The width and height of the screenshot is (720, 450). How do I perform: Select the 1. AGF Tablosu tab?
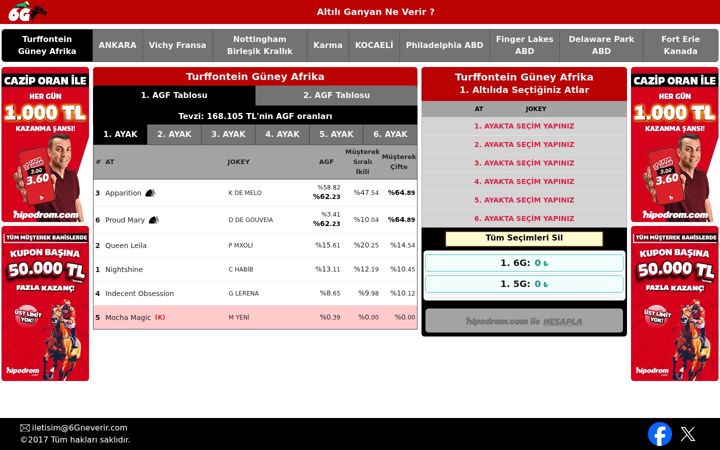tap(174, 95)
